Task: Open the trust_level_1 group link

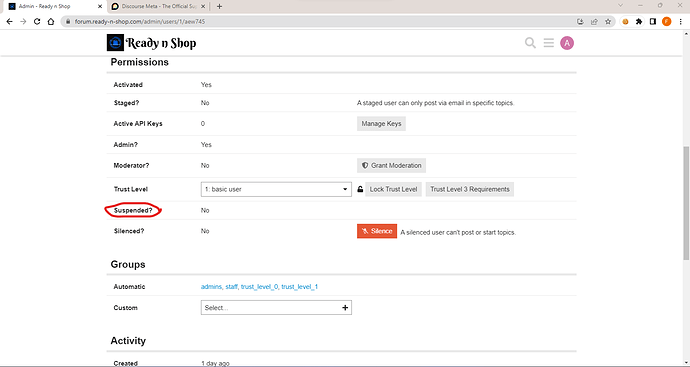Action: (x=300, y=286)
